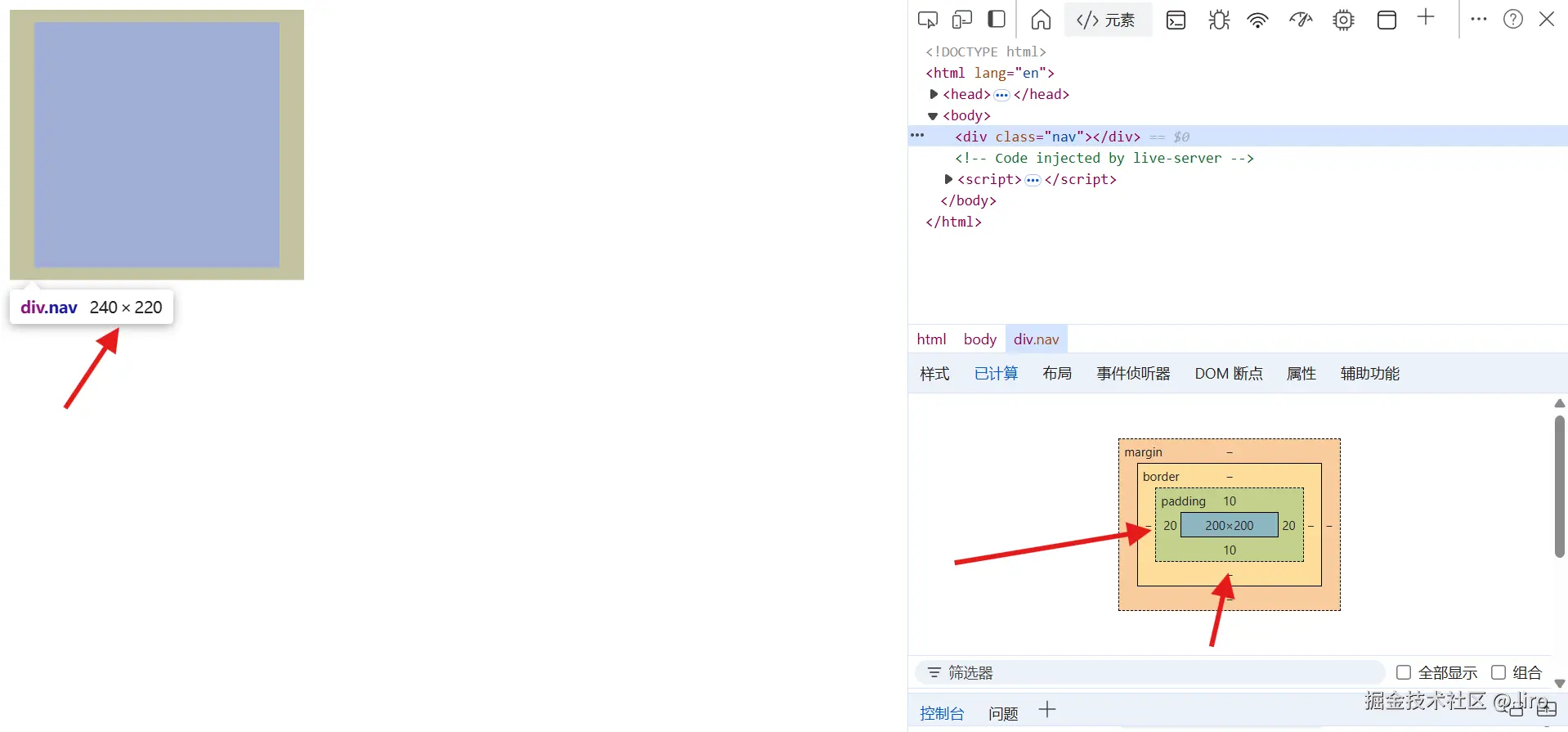The image size is (1568, 732).
Task: Switch to the 元素 Elements tool
Action: [x=1108, y=20]
